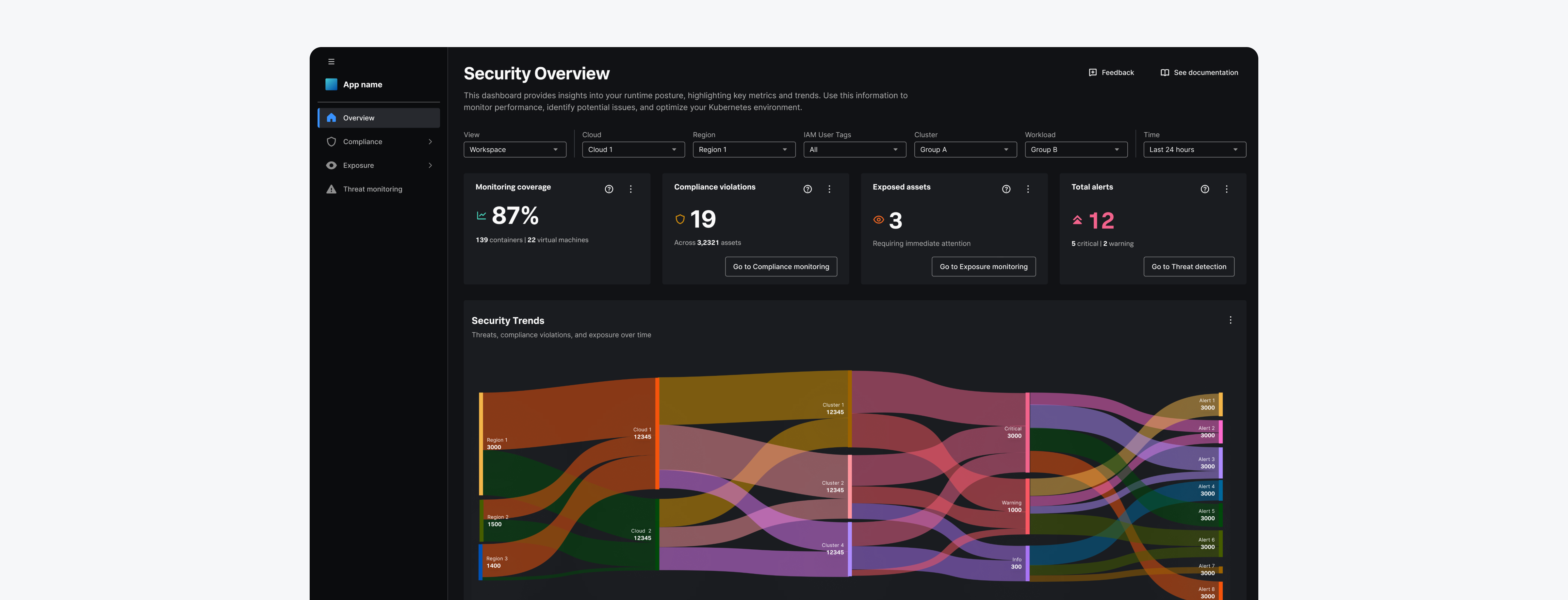
Task: Click the hamburger menu icon in sidebar
Action: 331,61
